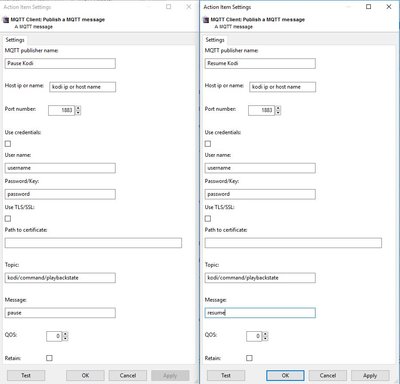
Task: Tick Use TLS/SSL checkbox in Resume Kodi window
Action: [208, 218]
